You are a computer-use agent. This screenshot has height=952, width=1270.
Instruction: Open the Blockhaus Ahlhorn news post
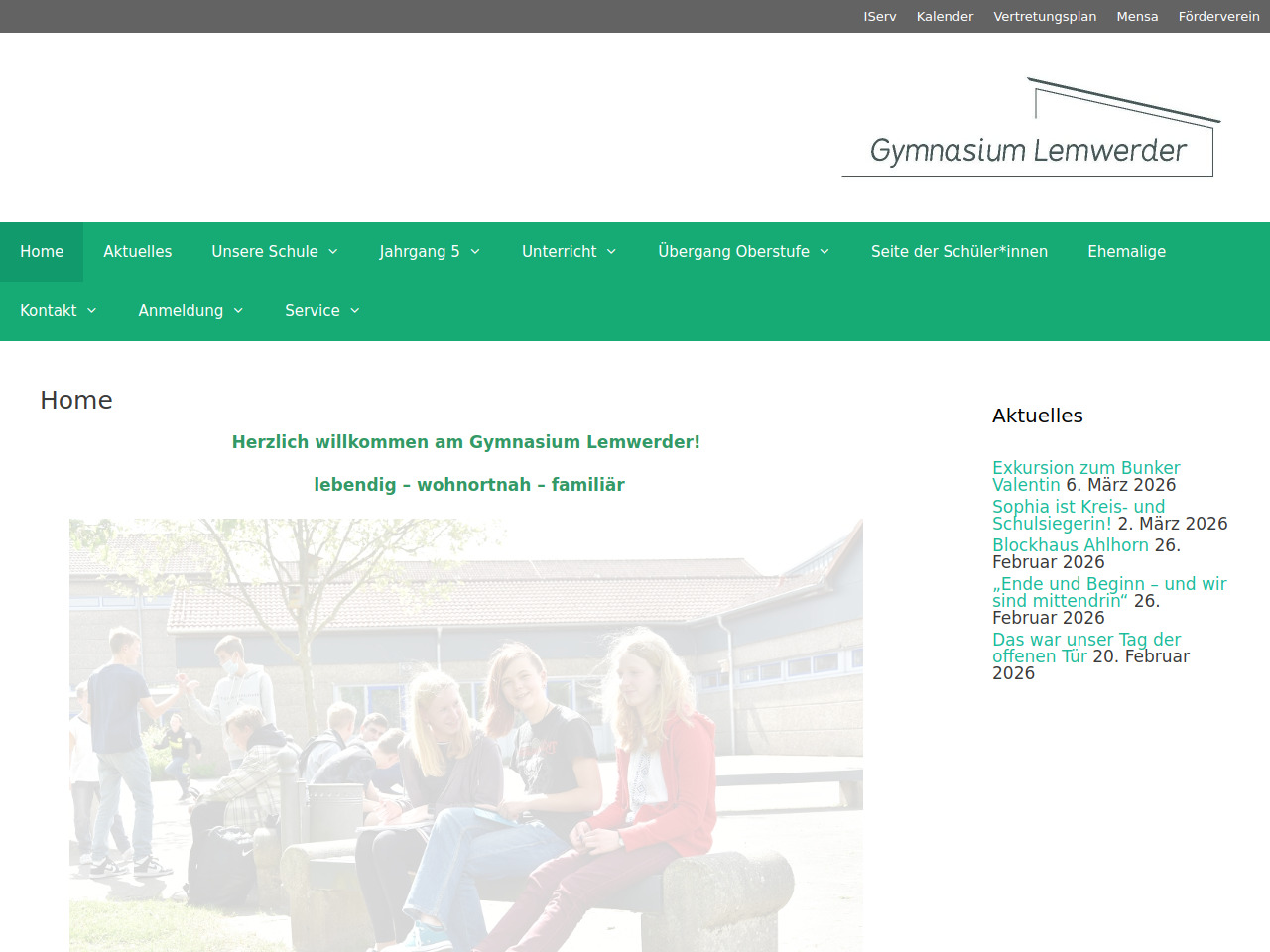(1070, 545)
